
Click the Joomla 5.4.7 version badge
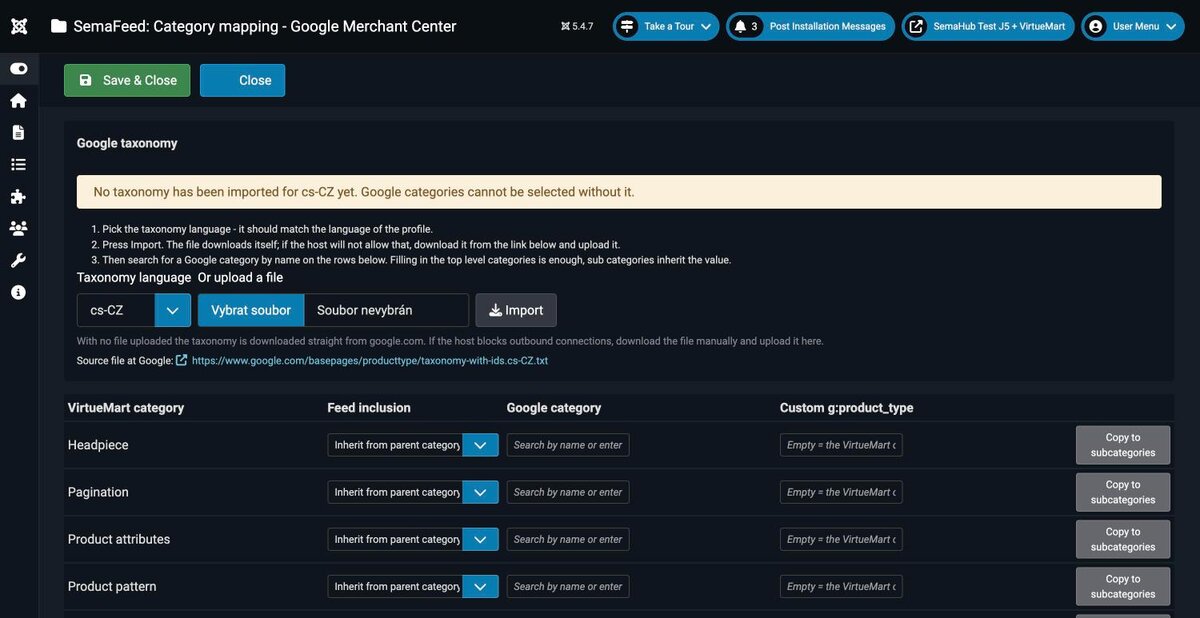(x=577, y=26)
